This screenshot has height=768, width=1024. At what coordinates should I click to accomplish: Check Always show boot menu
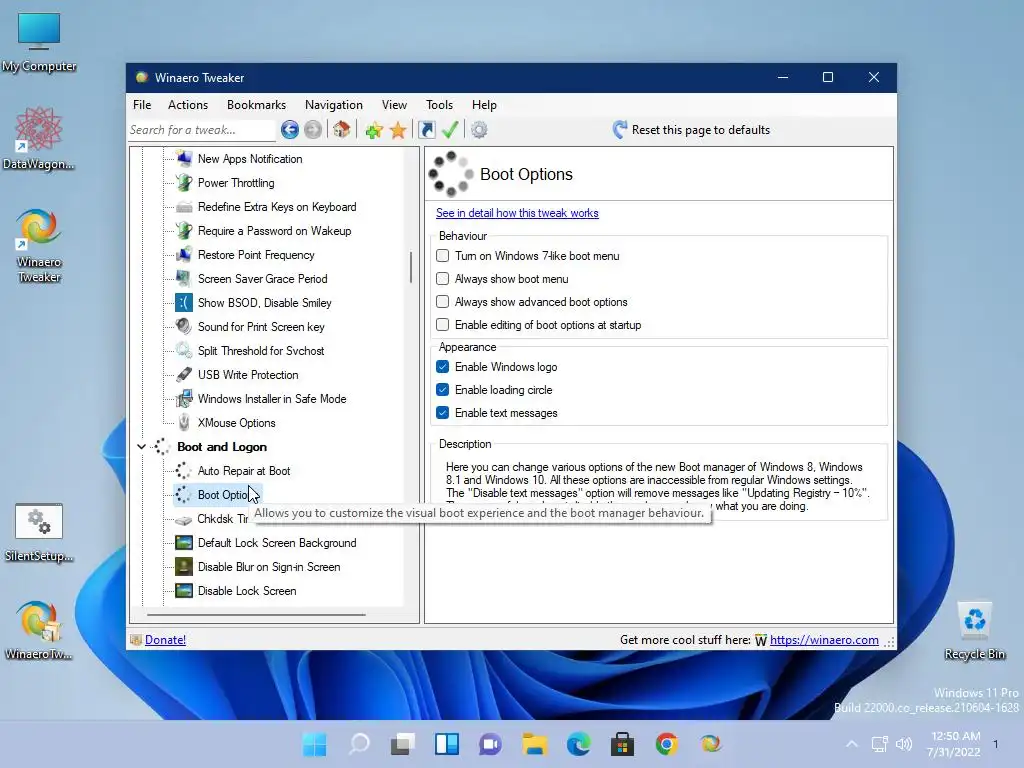[443, 279]
